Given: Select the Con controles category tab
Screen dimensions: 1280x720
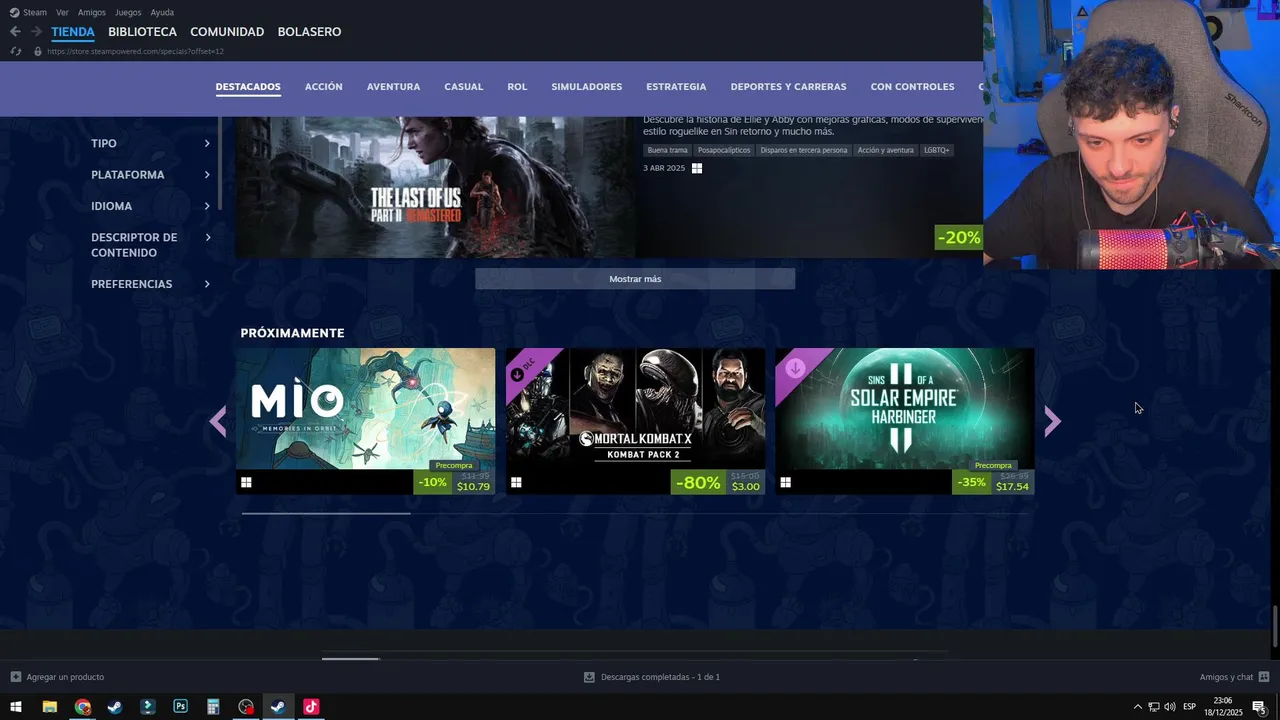Looking at the screenshot, I should [x=912, y=87].
